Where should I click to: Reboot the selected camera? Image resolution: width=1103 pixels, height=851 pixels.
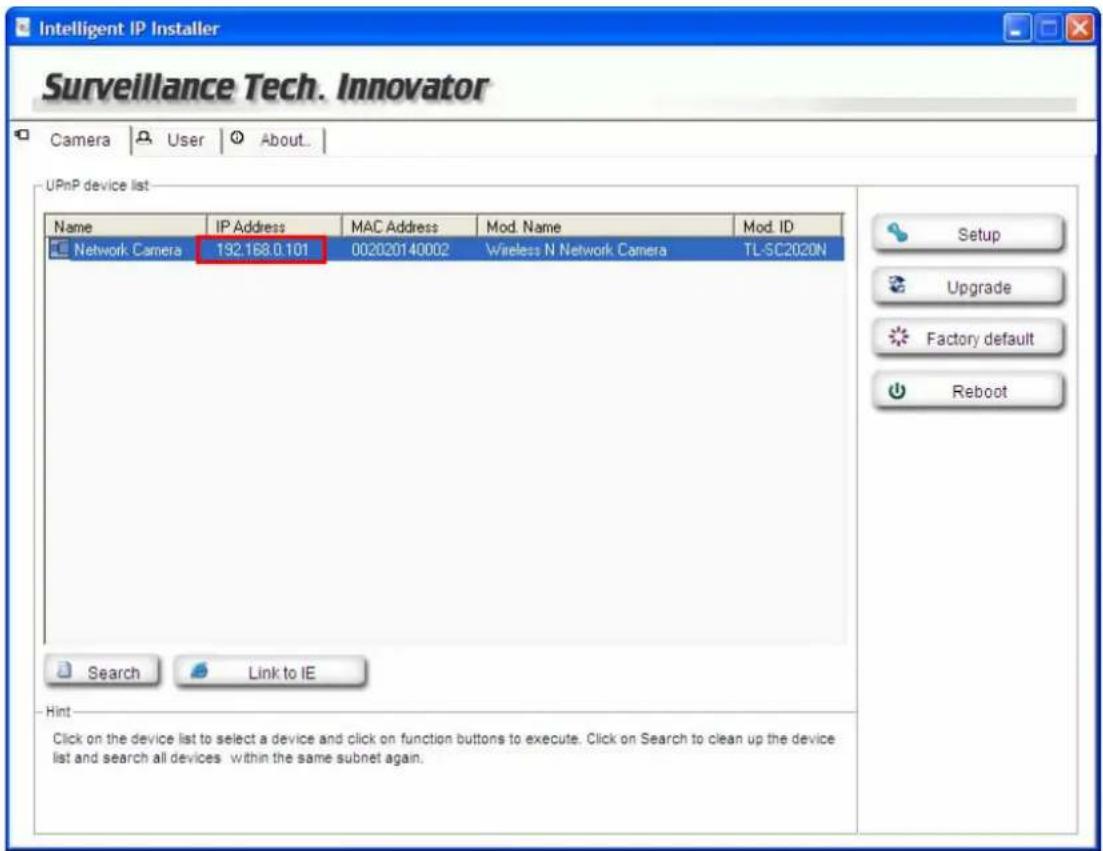(x=968, y=391)
